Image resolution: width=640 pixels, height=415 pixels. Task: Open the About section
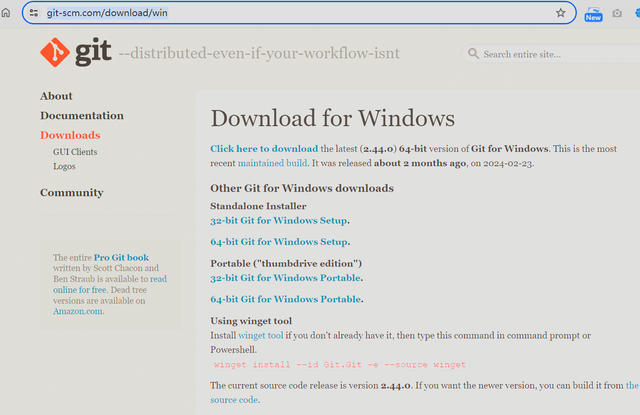click(56, 96)
